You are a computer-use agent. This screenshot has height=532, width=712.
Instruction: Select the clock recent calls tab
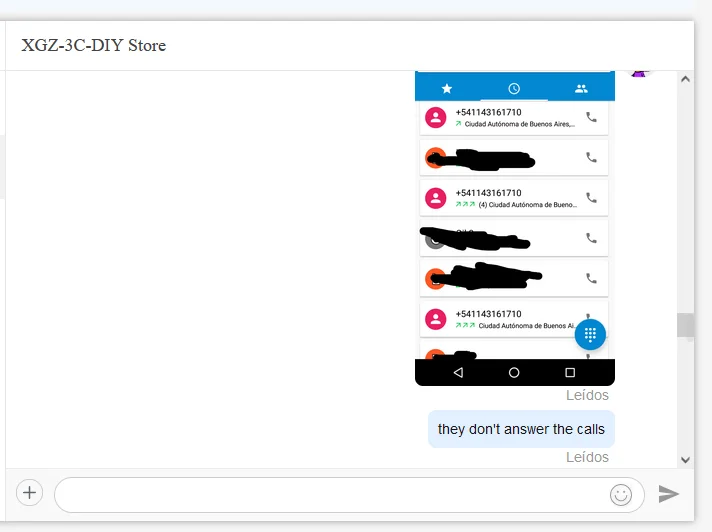[514, 89]
